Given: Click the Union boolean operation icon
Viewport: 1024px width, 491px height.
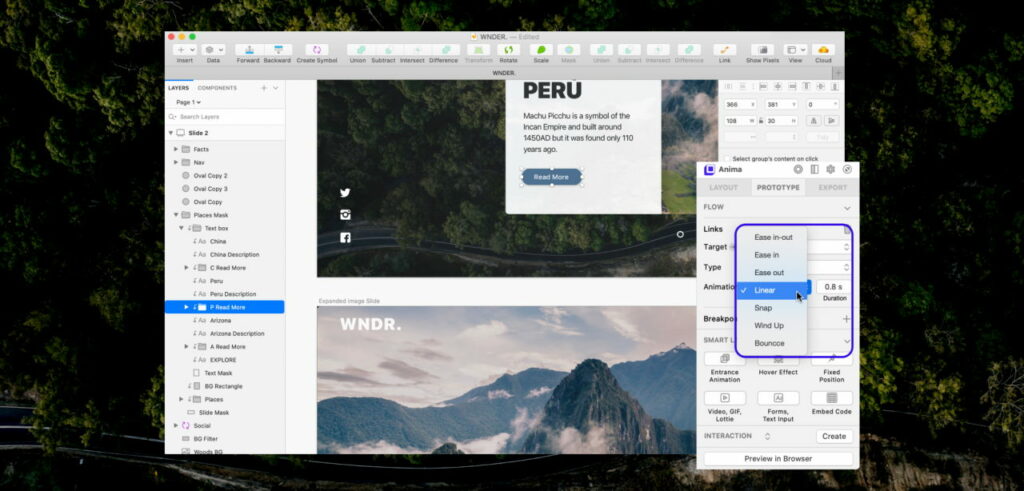Looking at the screenshot, I should pyautogui.click(x=357, y=49).
